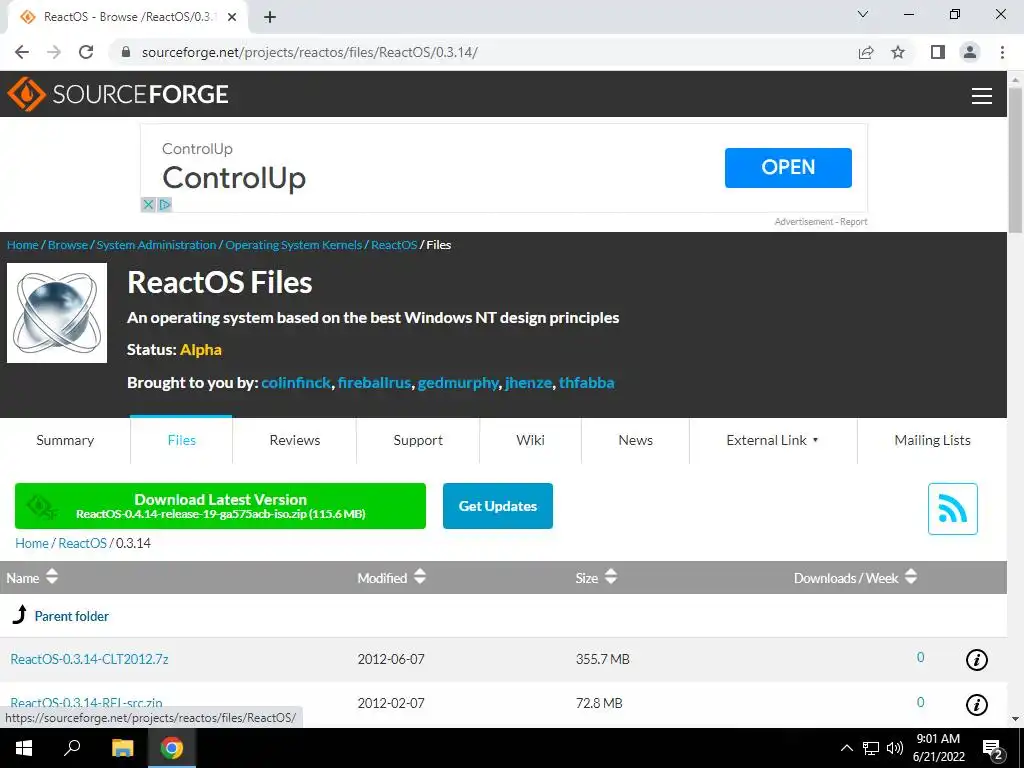Open the taskbar clock and date

[x=938, y=748]
